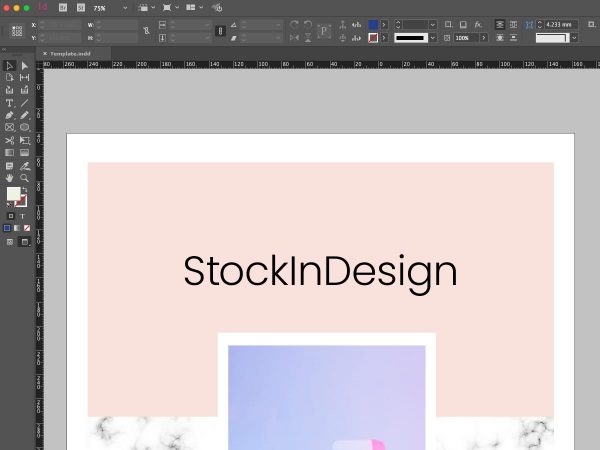Click the reference point locator grid
Image resolution: width=600 pixels, height=450 pixels.
pos(17,31)
